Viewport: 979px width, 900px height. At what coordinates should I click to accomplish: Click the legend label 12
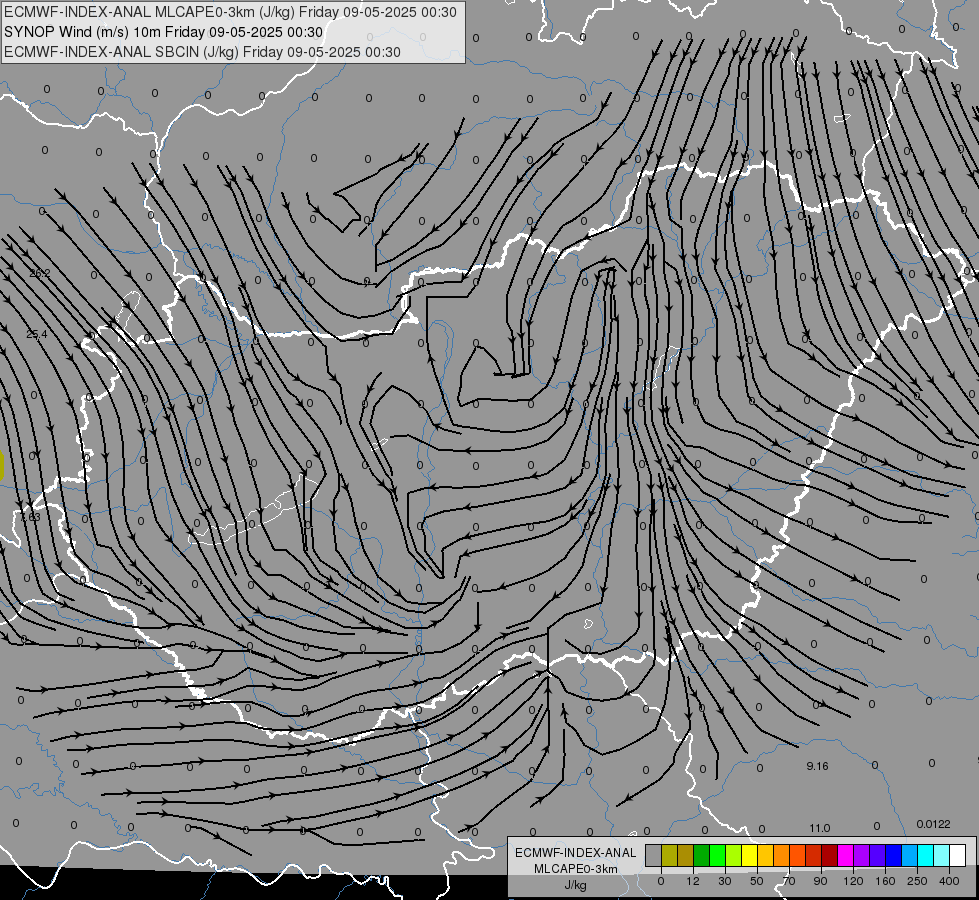point(693,881)
